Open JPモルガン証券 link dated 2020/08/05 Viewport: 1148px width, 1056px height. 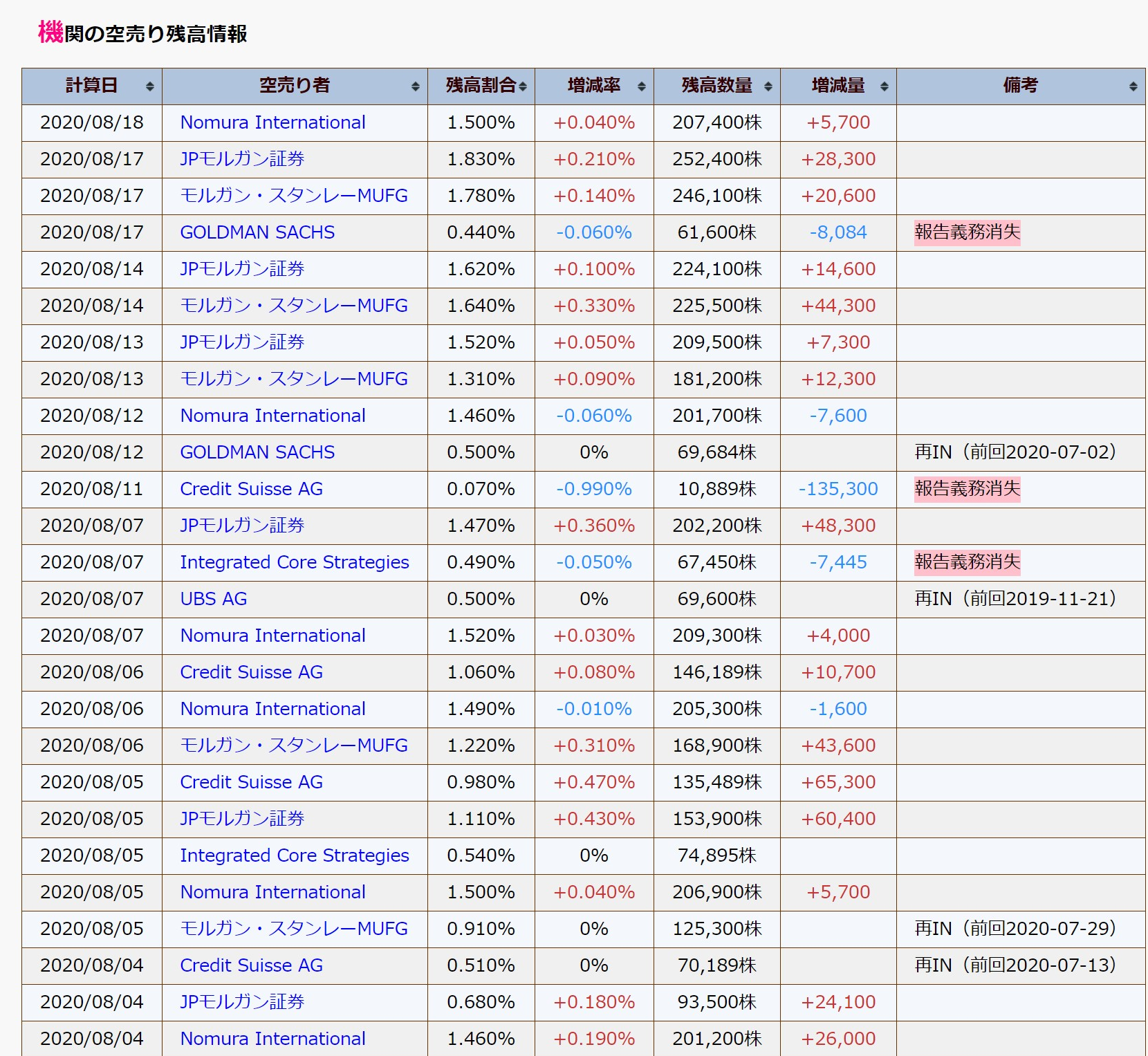(x=242, y=819)
